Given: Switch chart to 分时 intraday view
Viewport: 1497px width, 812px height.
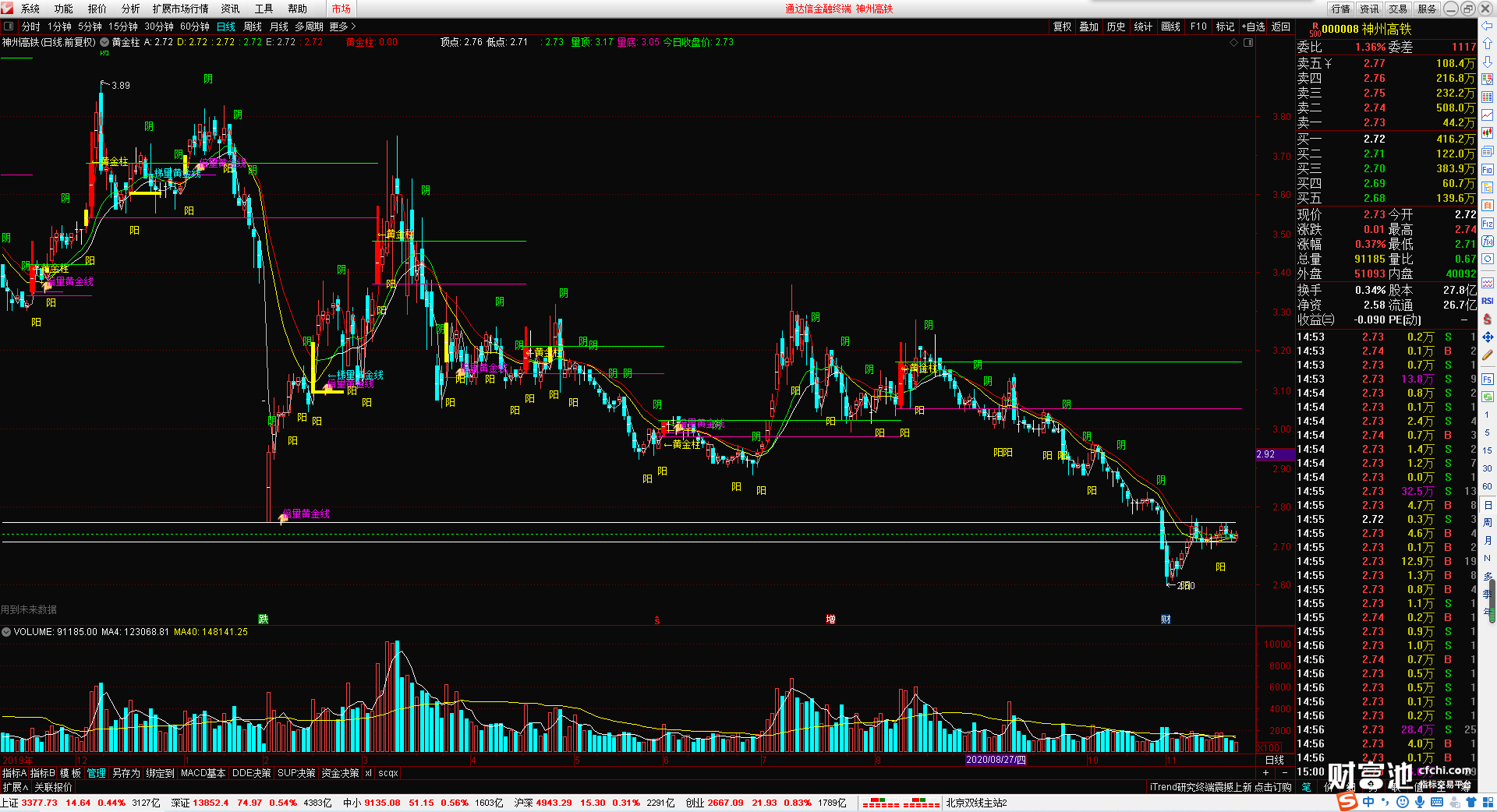Looking at the screenshot, I should pos(30,26).
